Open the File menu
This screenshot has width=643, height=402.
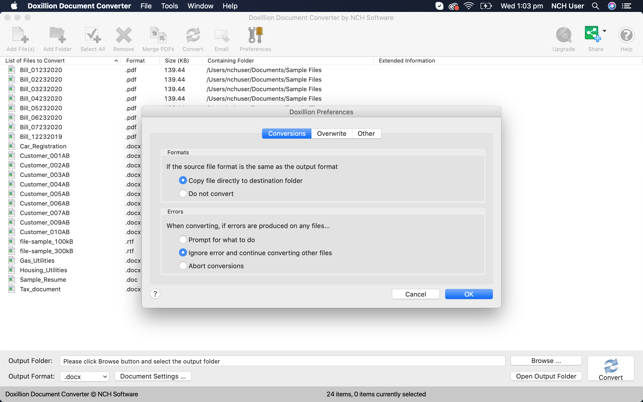[146, 6]
